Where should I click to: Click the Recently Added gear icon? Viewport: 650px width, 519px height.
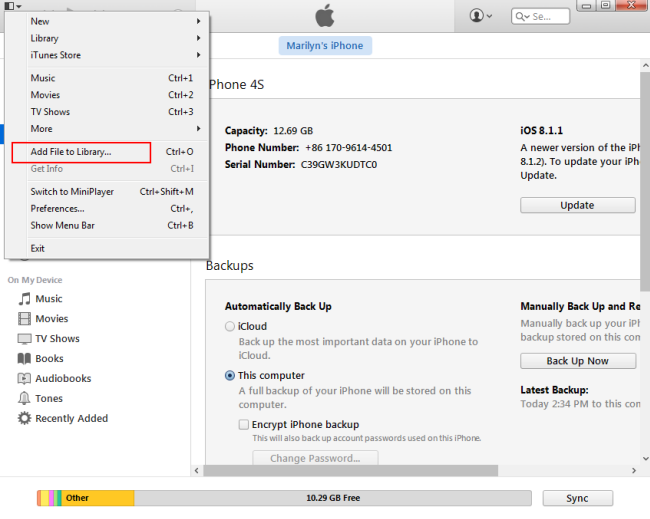click(24, 418)
